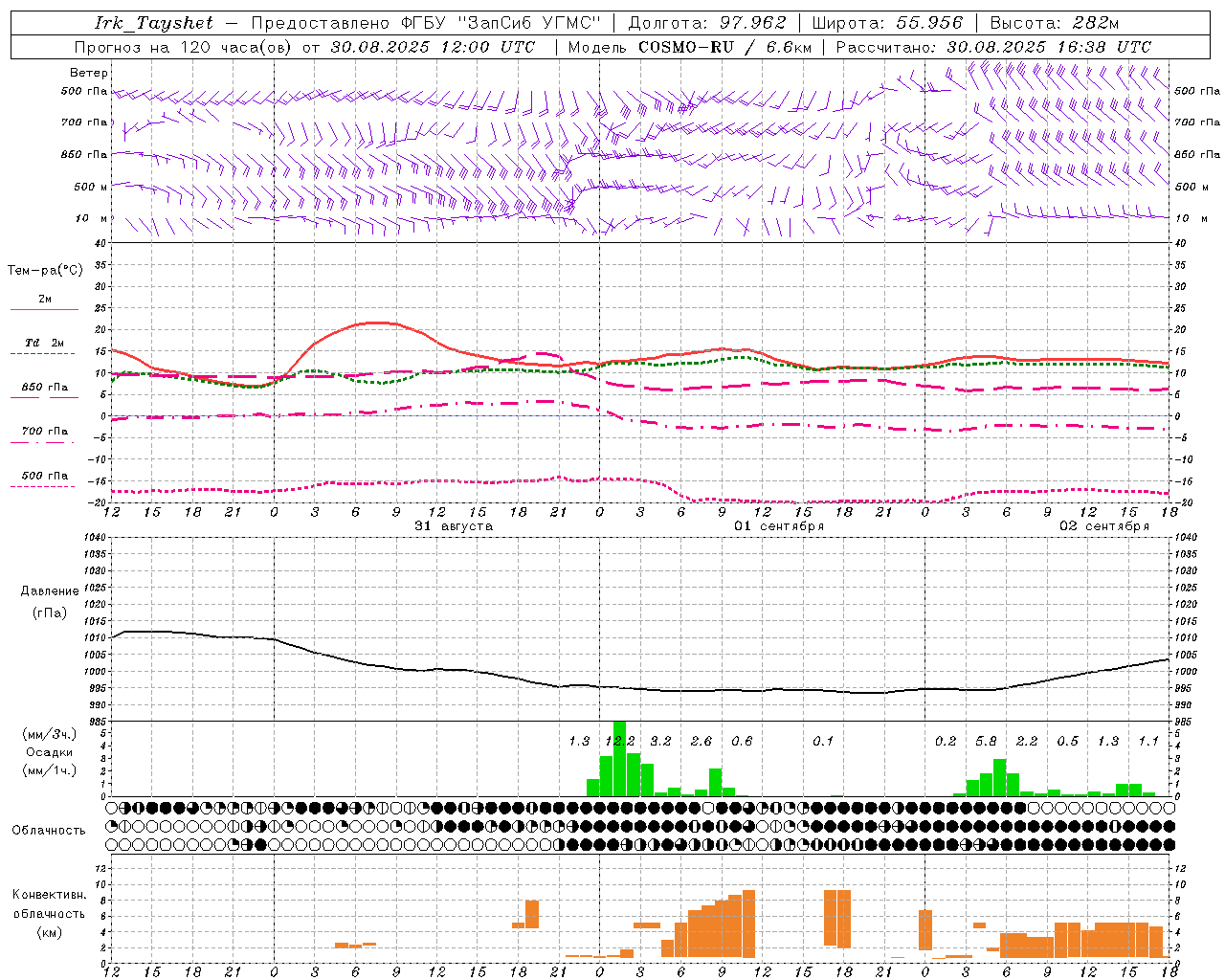
Task: Click the latitude value 55.956
Action: tap(929, 23)
